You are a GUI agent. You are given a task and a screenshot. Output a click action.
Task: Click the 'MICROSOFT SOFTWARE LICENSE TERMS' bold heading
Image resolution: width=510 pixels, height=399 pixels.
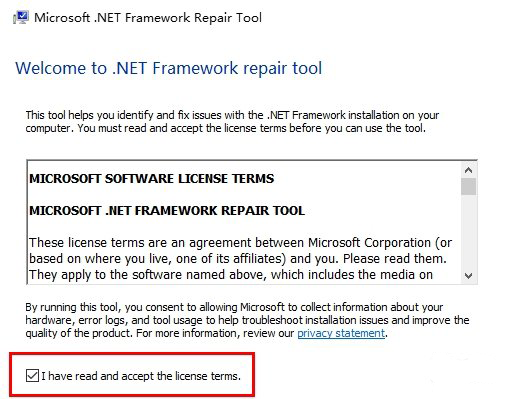(x=152, y=179)
